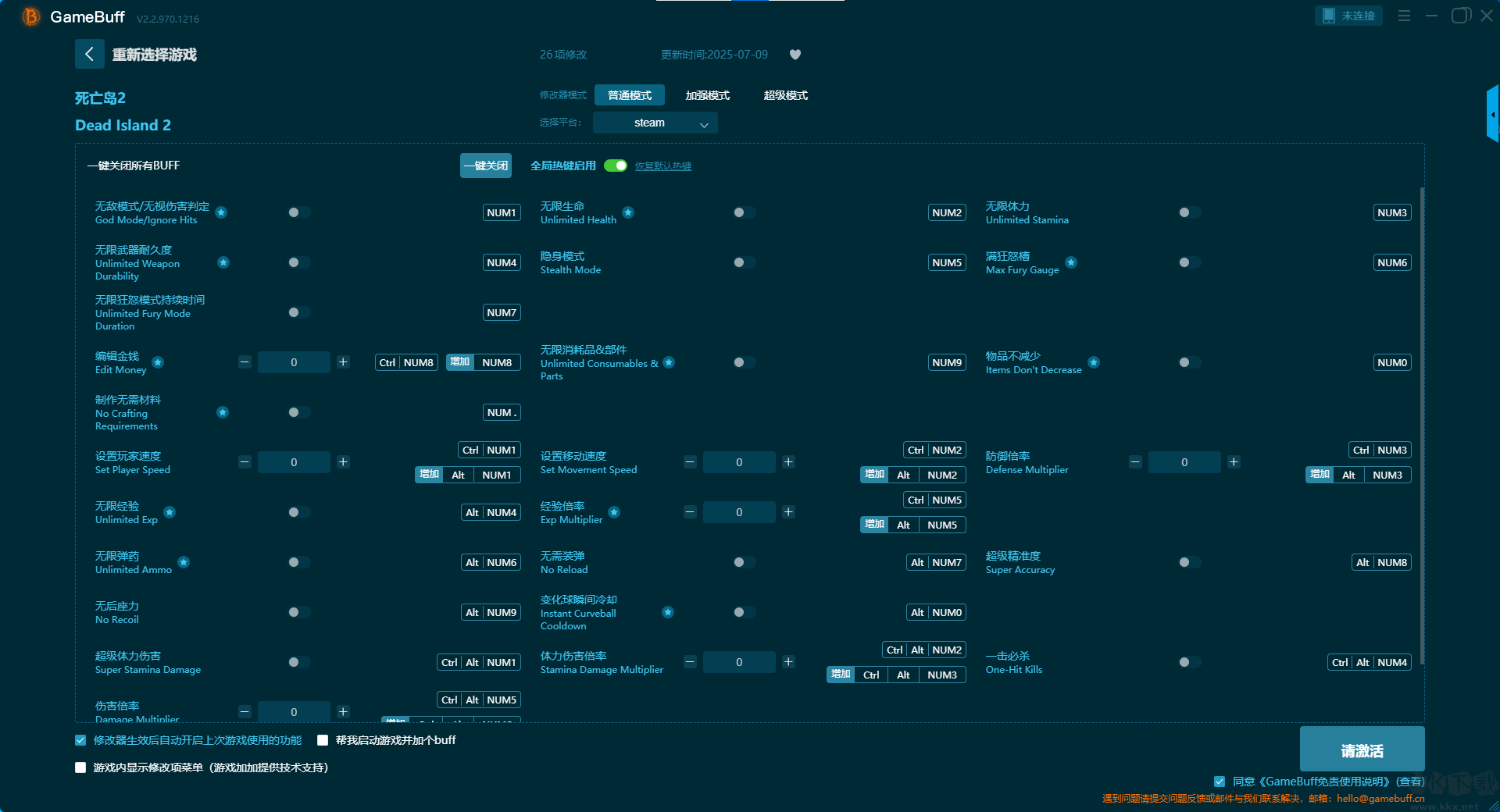1500x812 pixels.
Task: Check the 帮我启动游戏并加个buff checkbox
Action: [x=323, y=740]
